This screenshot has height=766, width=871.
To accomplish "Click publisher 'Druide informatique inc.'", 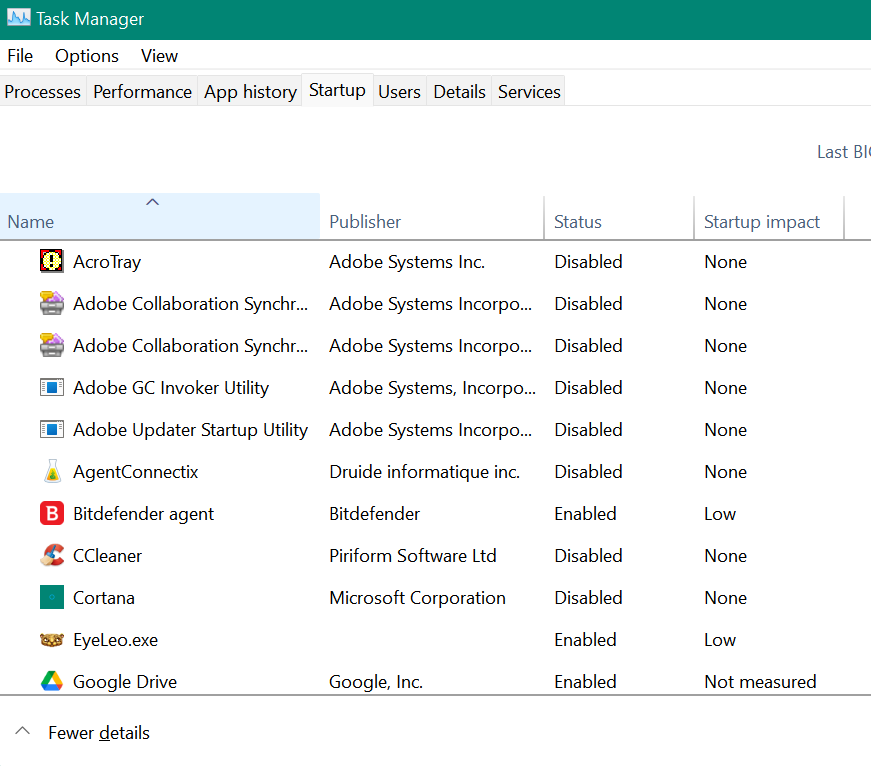I will 424,472.
